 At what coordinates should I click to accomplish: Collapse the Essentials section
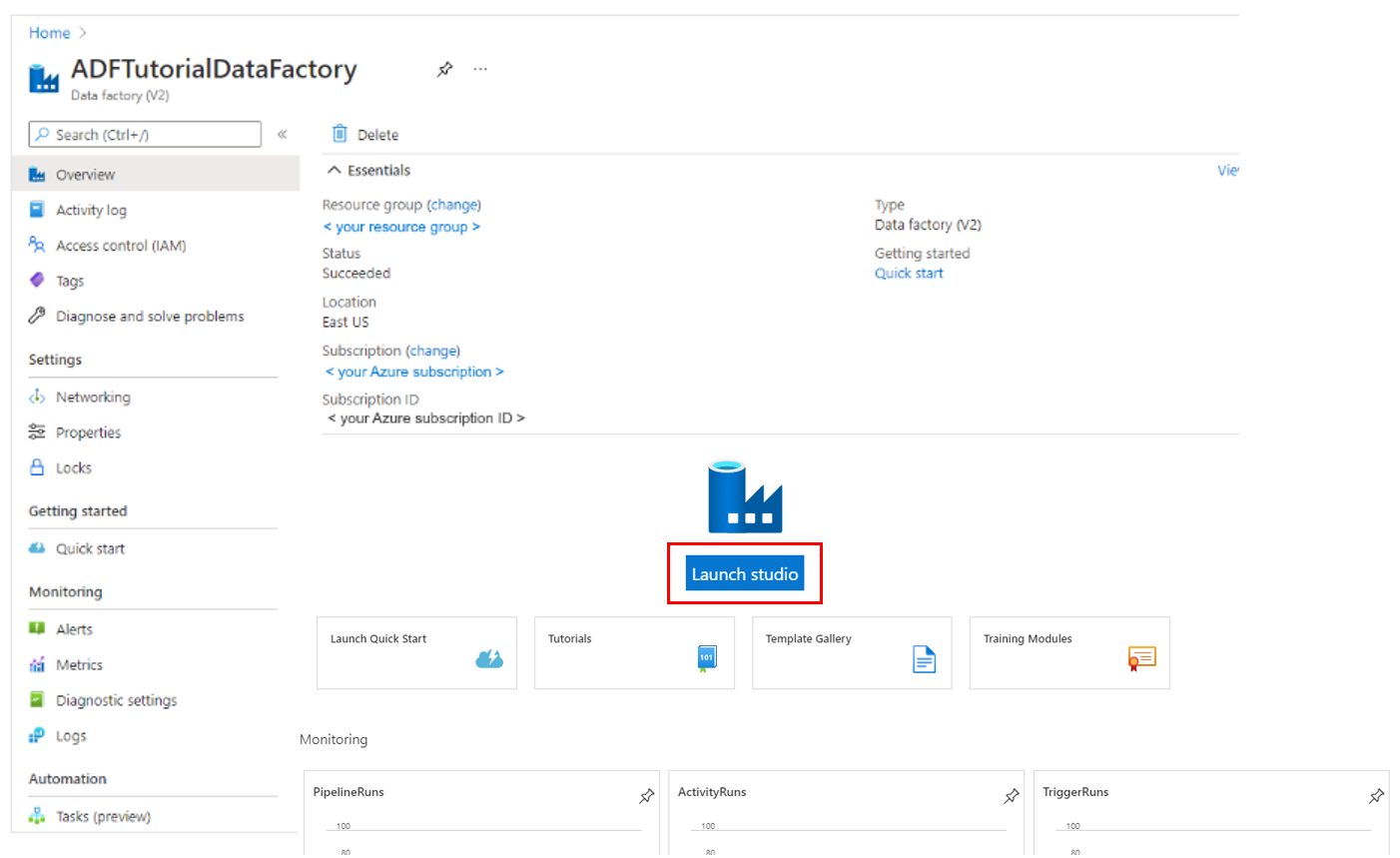pyautogui.click(x=335, y=171)
